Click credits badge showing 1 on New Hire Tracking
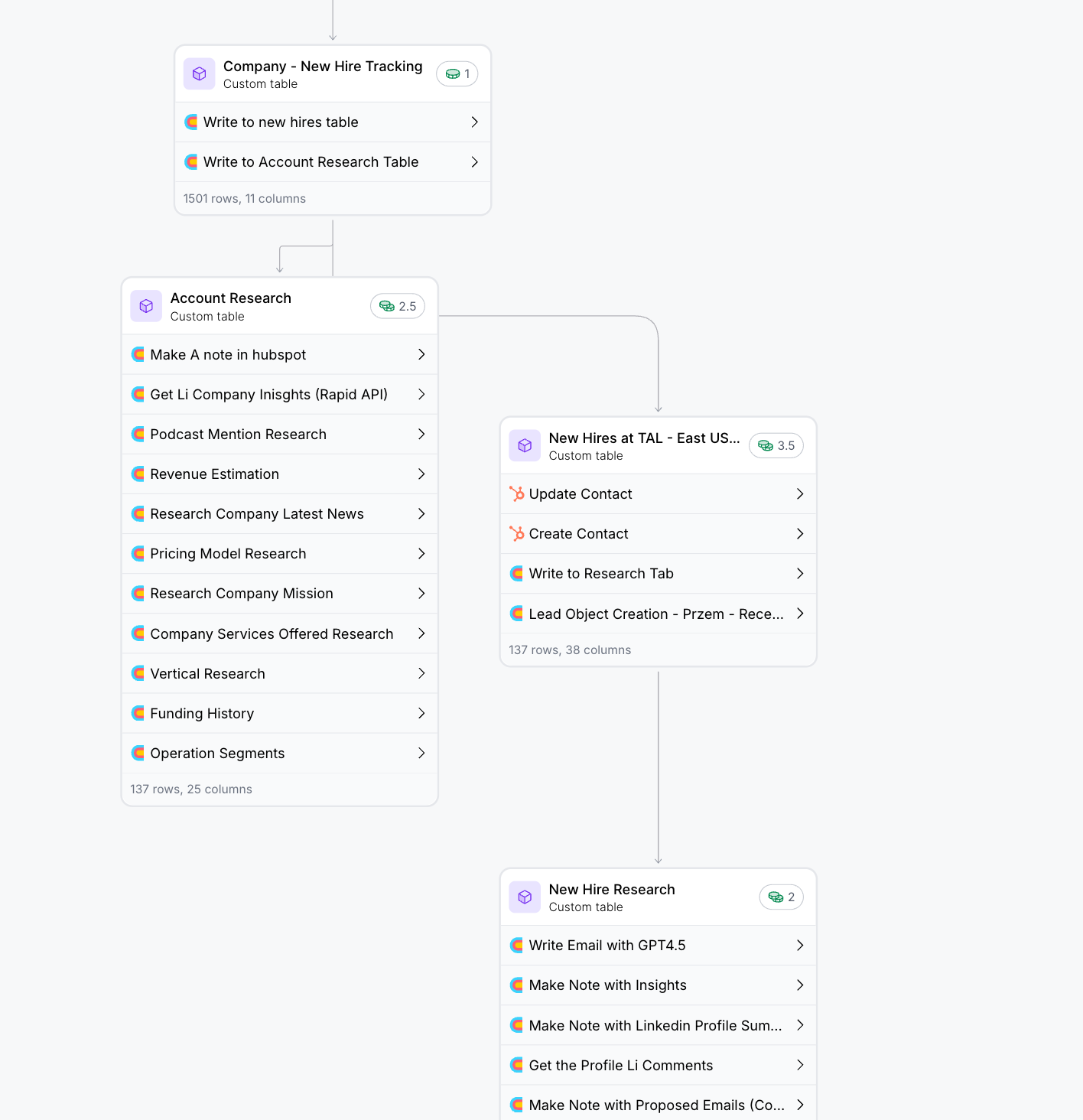The width and height of the screenshot is (1083, 1120). tap(457, 74)
